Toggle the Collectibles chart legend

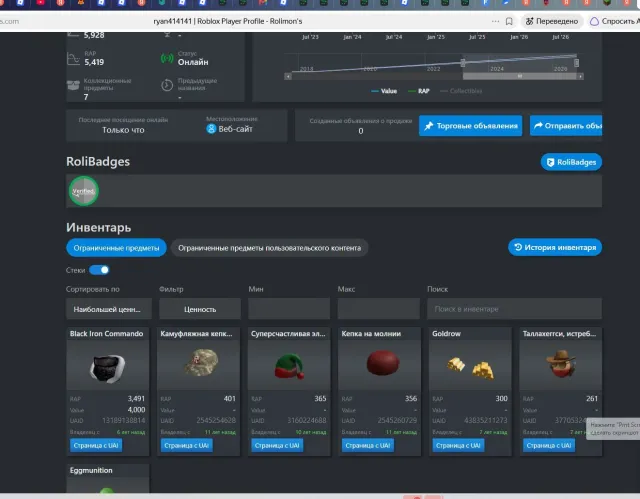pos(461,91)
